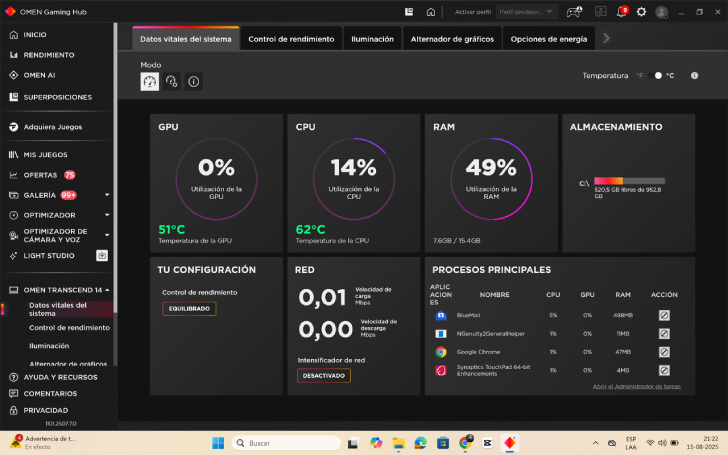Open Adquiera Juegos in sidebar
This screenshot has width=728, height=455.
[x=52, y=127]
